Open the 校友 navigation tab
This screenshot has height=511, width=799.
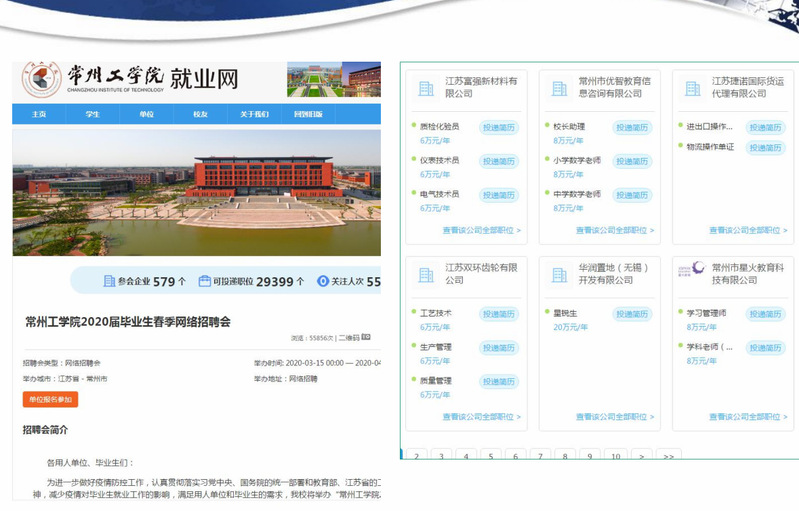(200, 114)
